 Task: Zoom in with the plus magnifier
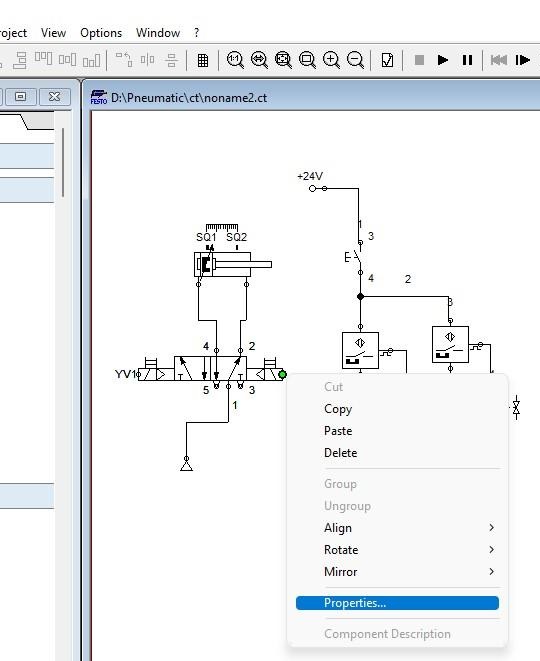click(x=331, y=60)
